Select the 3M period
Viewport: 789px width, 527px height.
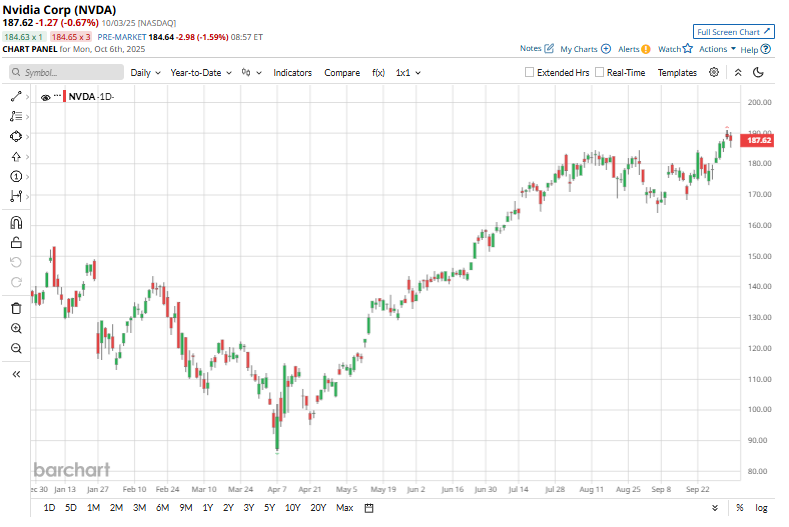pos(139,508)
